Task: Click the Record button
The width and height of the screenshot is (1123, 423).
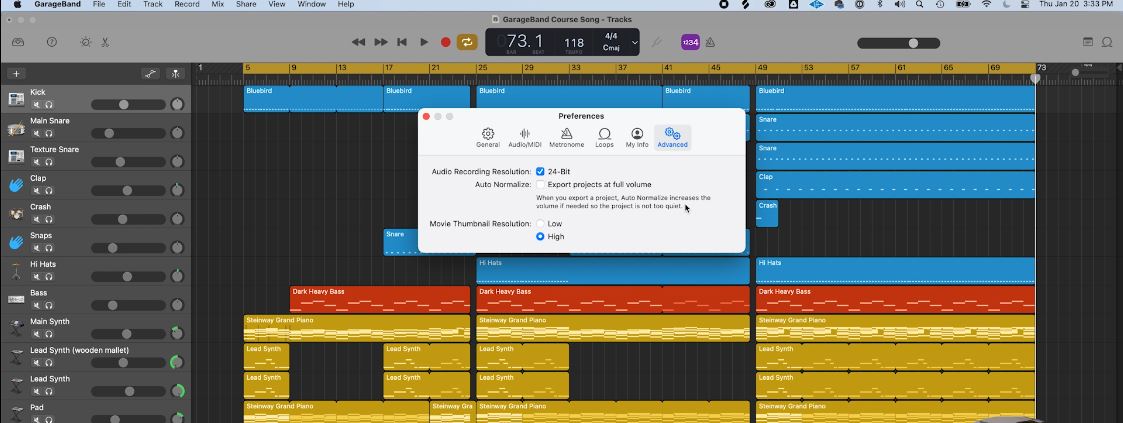Action: pyautogui.click(x=445, y=42)
